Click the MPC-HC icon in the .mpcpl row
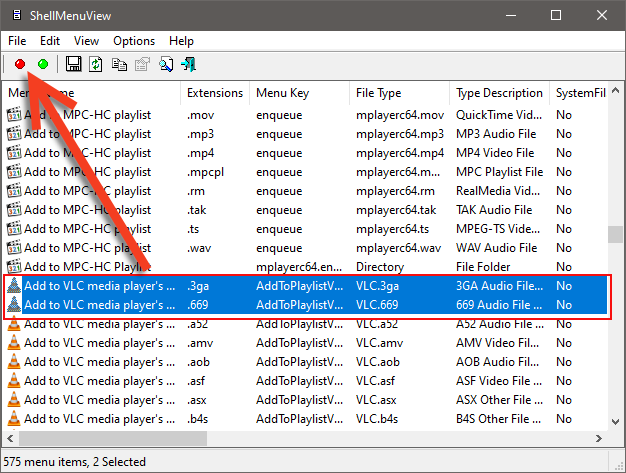This screenshot has height=473, width=626. (x=14, y=172)
